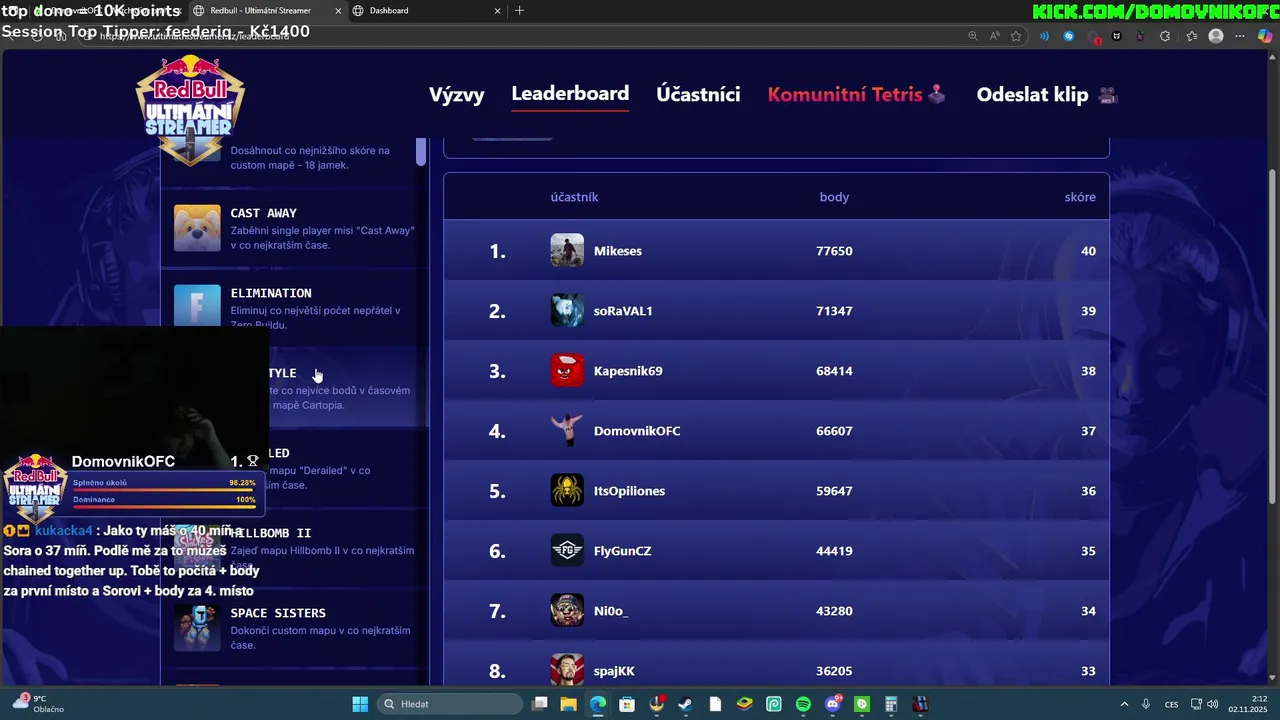Open the HILLBOMB II challenge
This screenshot has width=1280, height=720.
point(271,533)
